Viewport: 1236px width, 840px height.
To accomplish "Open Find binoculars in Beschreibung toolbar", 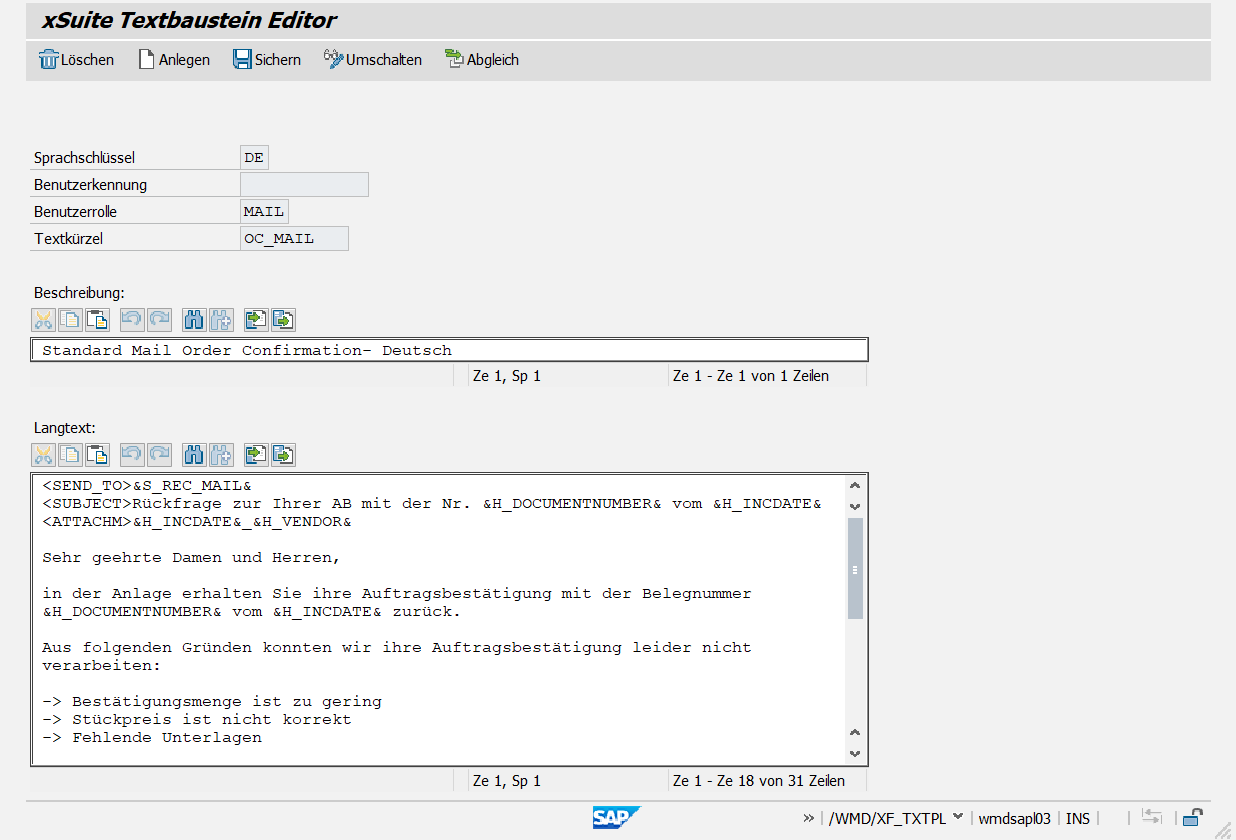I will pyautogui.click(x=194, y=320).
